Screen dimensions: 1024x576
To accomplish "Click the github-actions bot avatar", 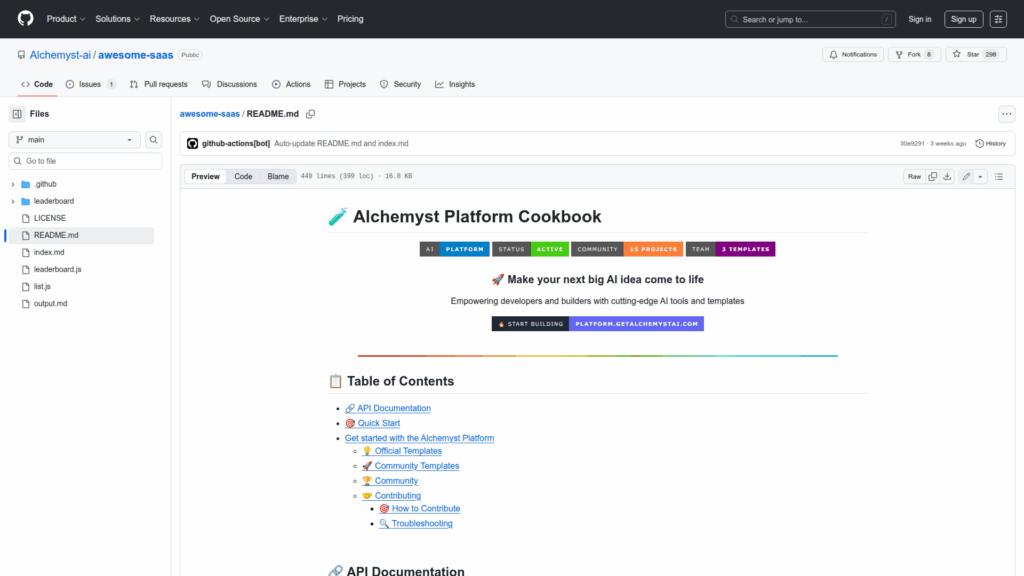I will click(193, 144).
